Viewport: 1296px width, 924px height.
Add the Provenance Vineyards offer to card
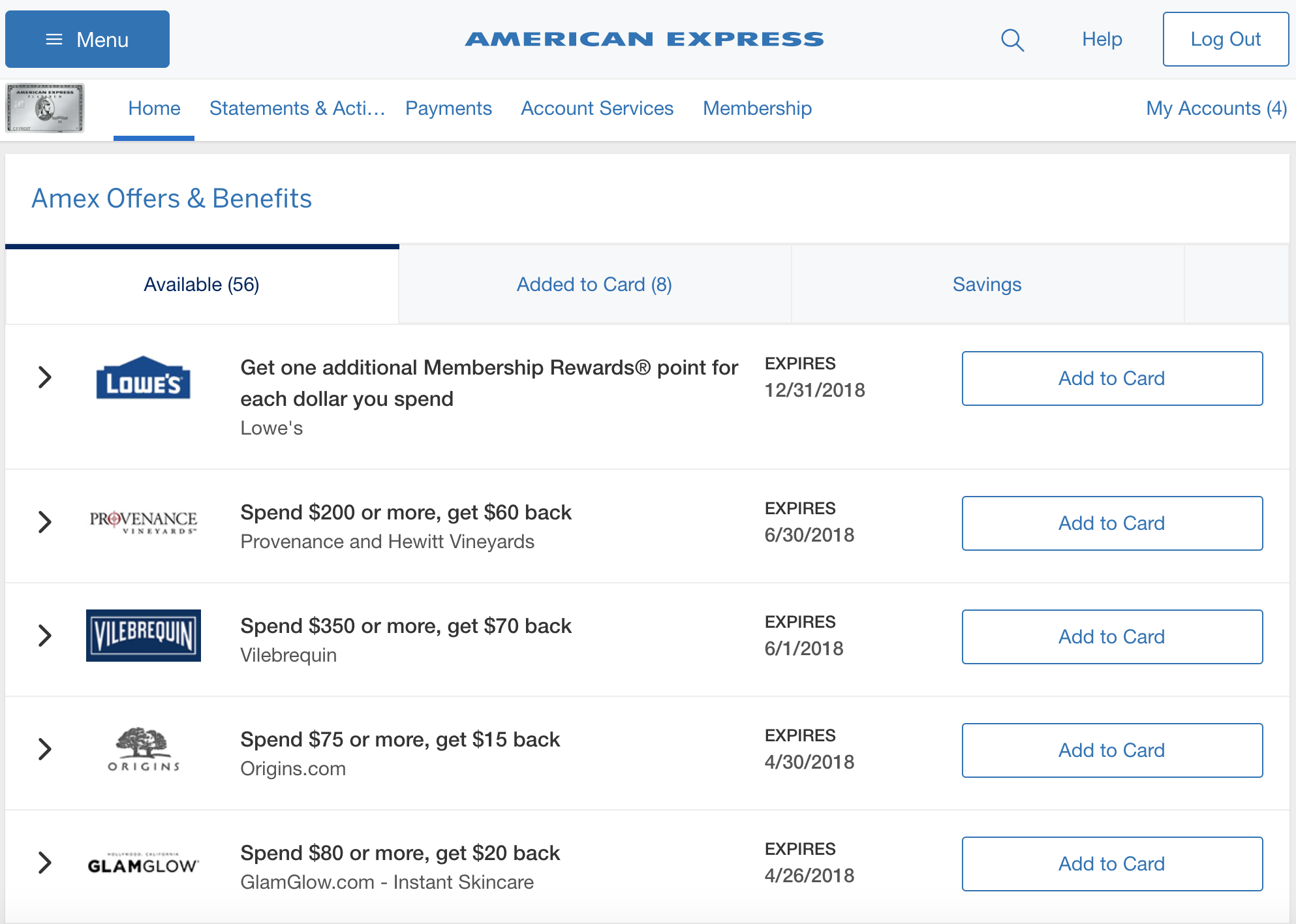point(1112,523)
